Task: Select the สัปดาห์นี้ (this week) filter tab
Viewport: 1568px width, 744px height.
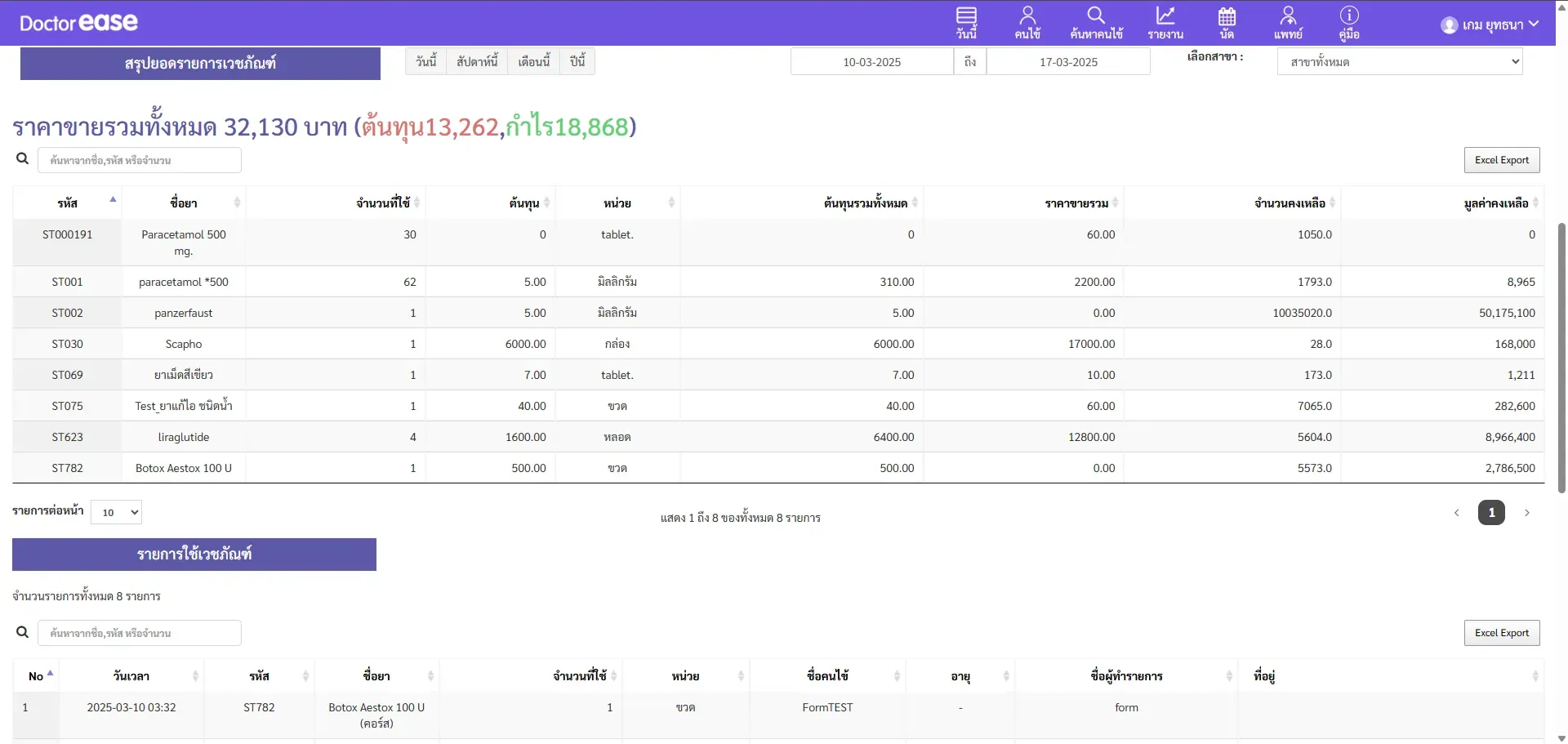Action: [x=477, y=62]
